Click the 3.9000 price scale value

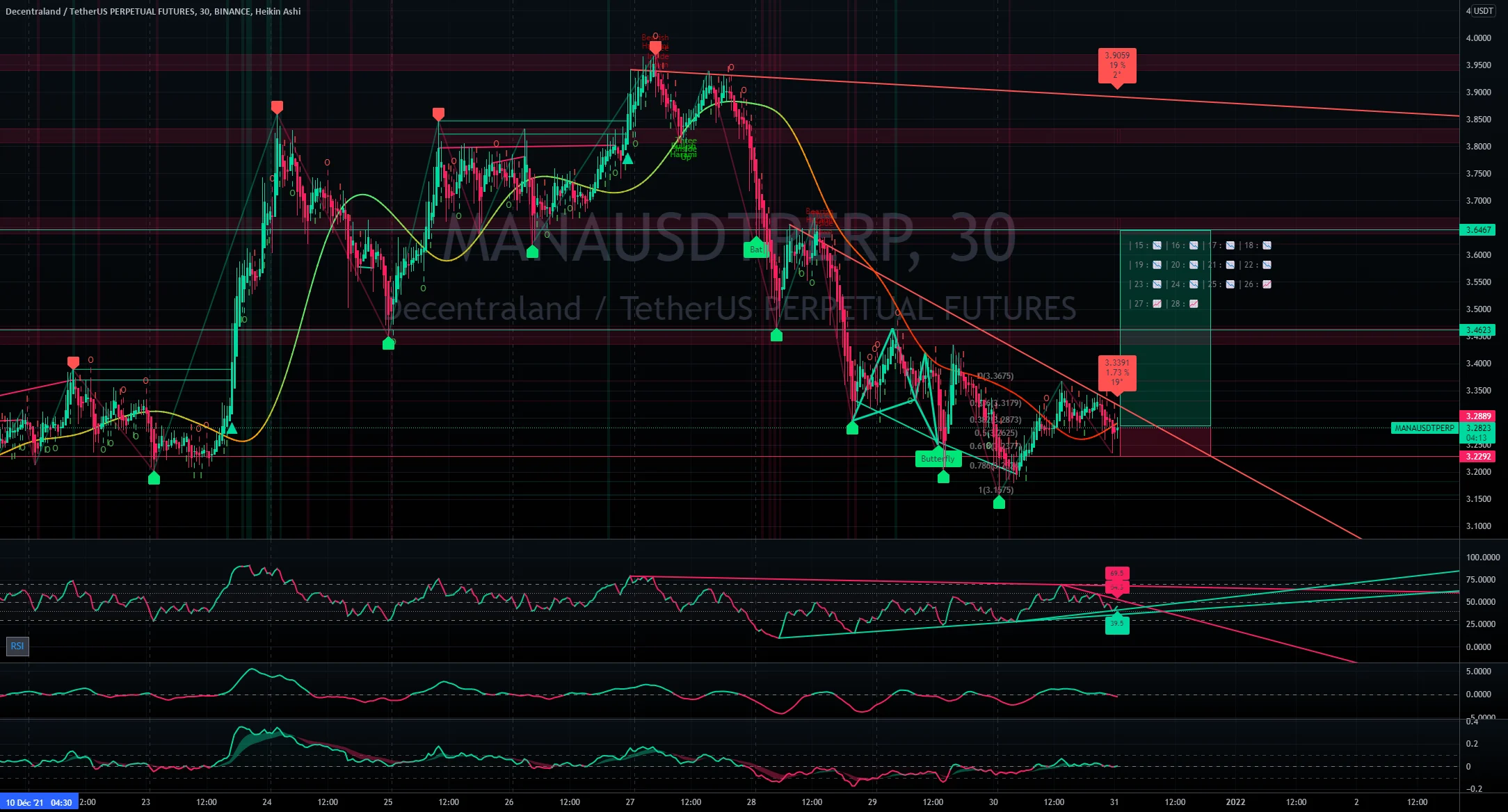coord(1478,92)
